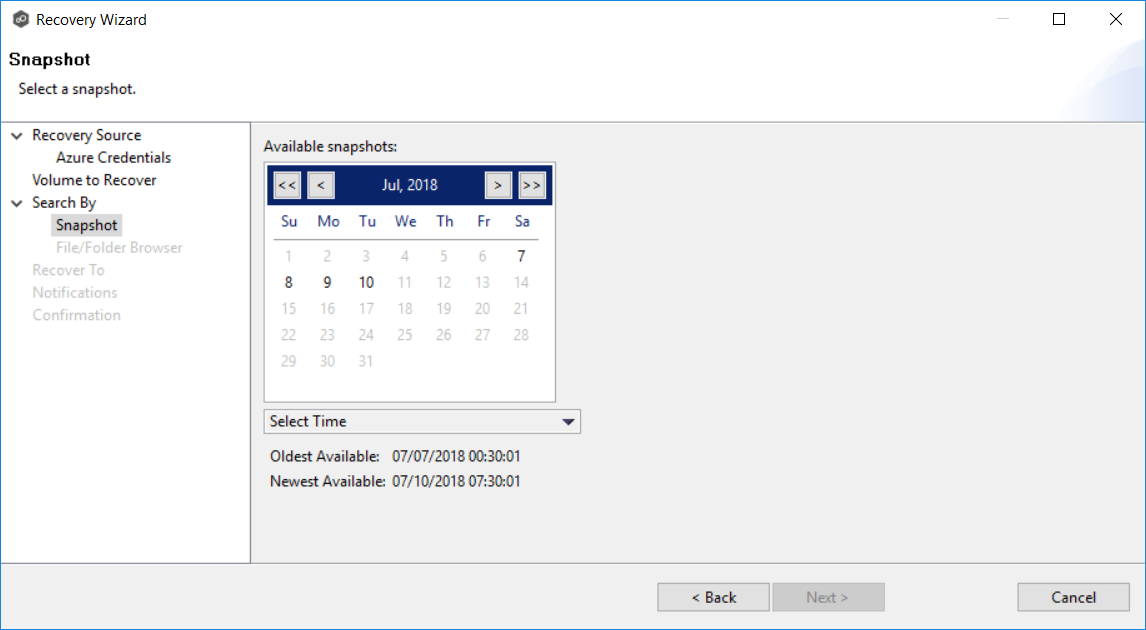The height and width of the screenshot is (630, 1146).
Task: Choose July 8 snapshot date
Action: pos(288,282)
